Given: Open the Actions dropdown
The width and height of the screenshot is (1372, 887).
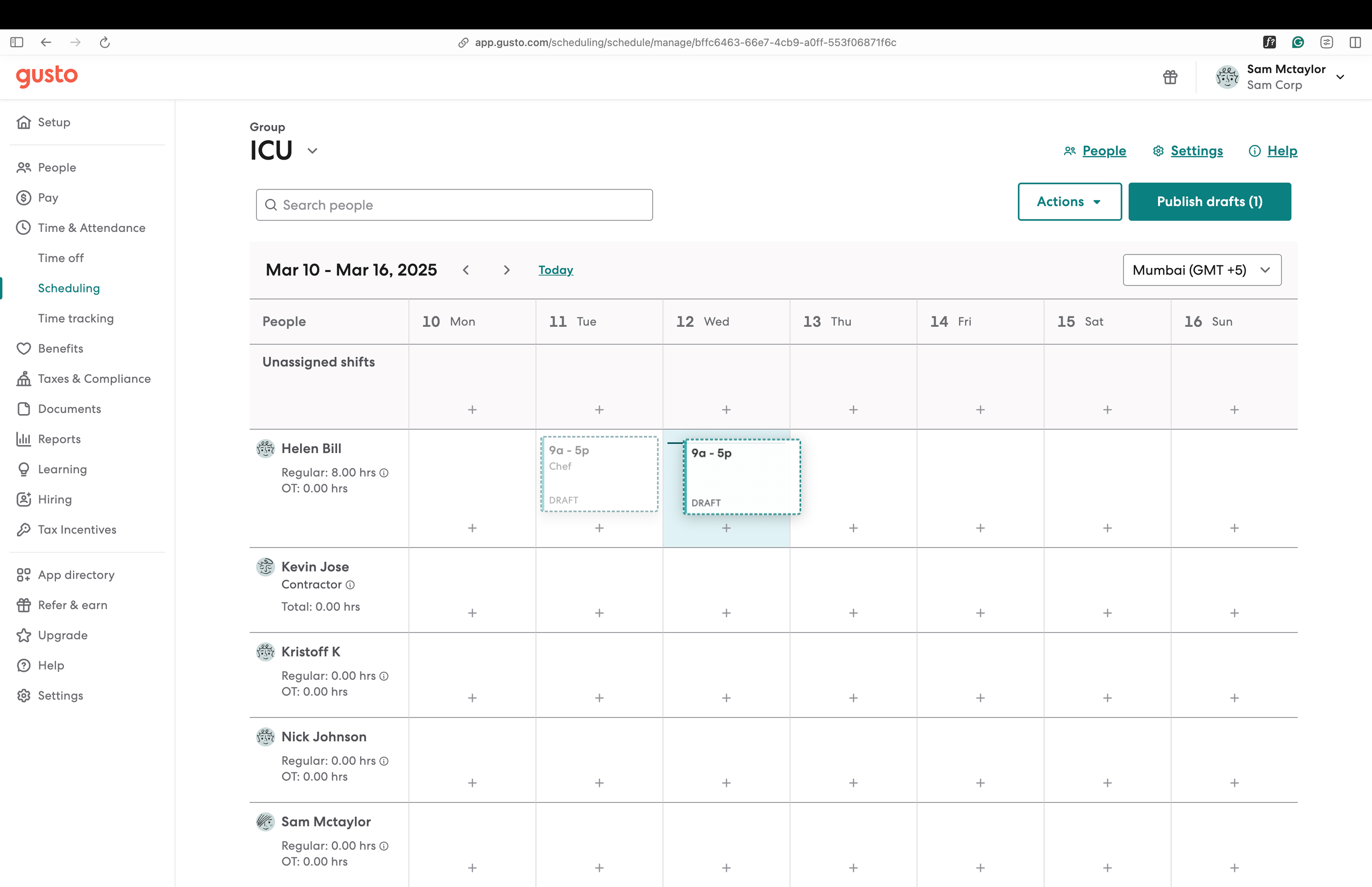Looking at the screenshot, I should pyautogui.click(x=1069, y=202).
